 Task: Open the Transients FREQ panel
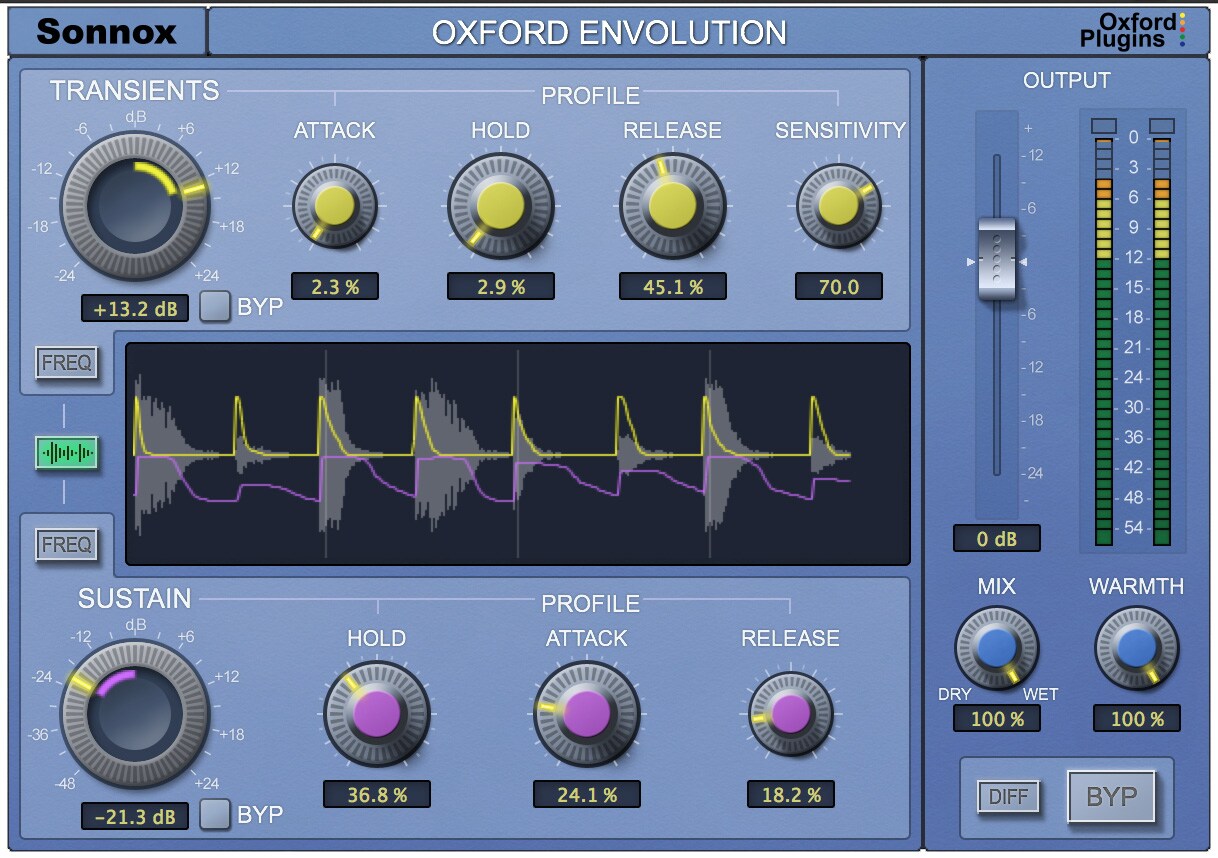[x=66, y=362]
